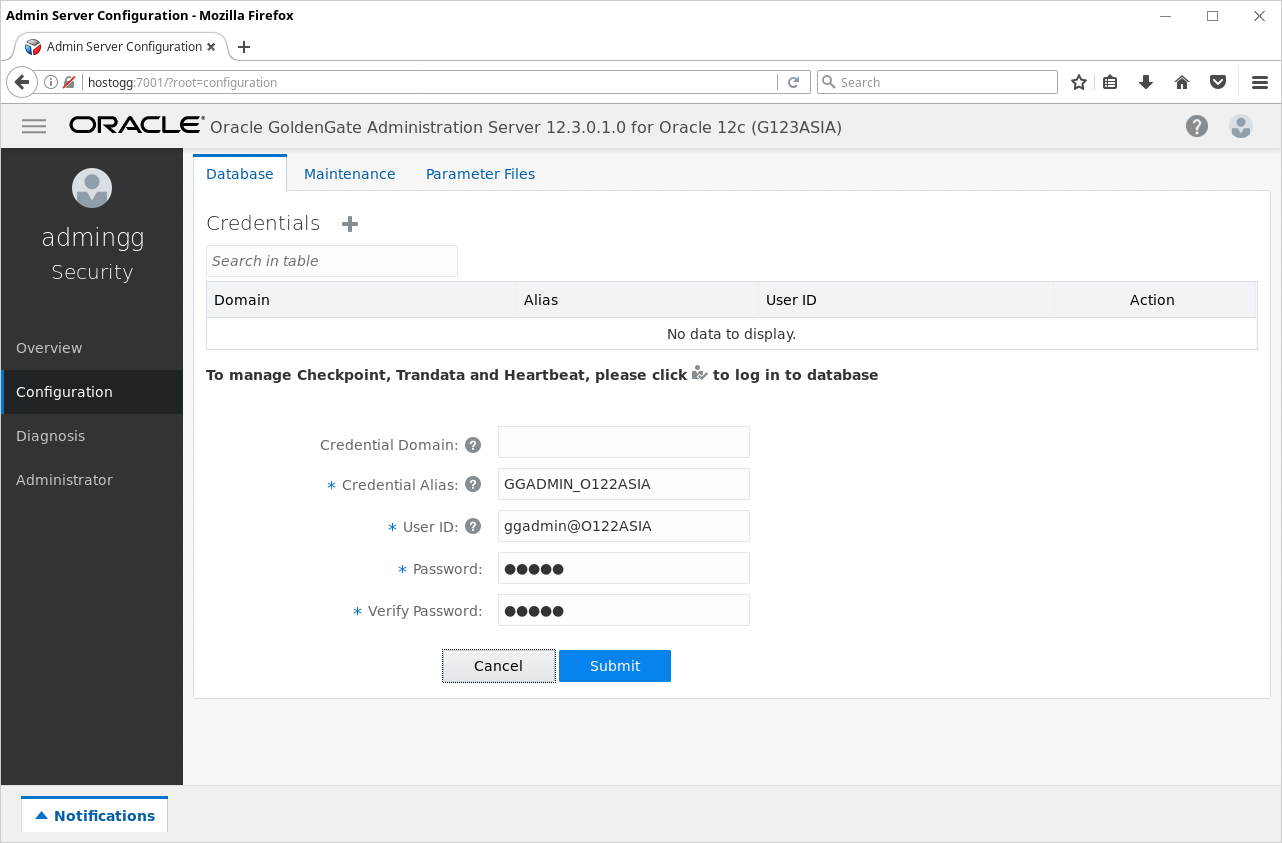Click the Password input field

pyautogui.click(x=624, y=568)
